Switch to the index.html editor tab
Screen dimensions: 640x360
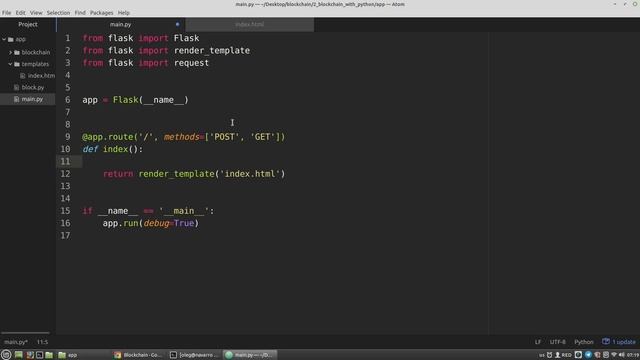click(249, 24)
